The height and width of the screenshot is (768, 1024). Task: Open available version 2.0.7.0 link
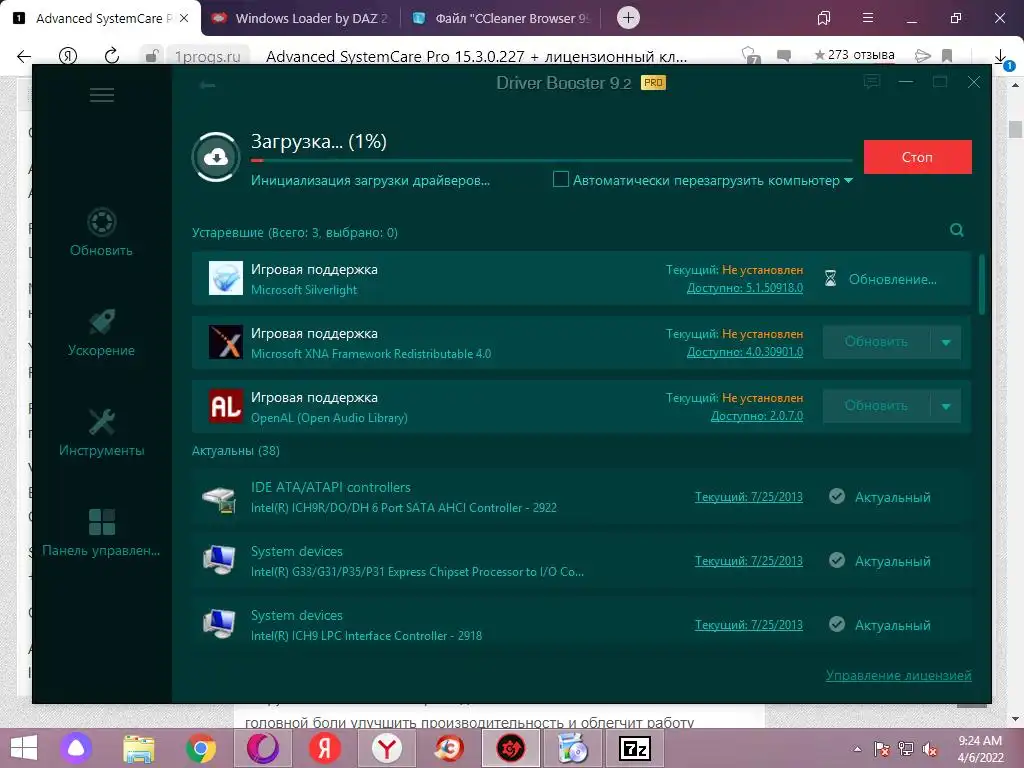coord(757,416)
